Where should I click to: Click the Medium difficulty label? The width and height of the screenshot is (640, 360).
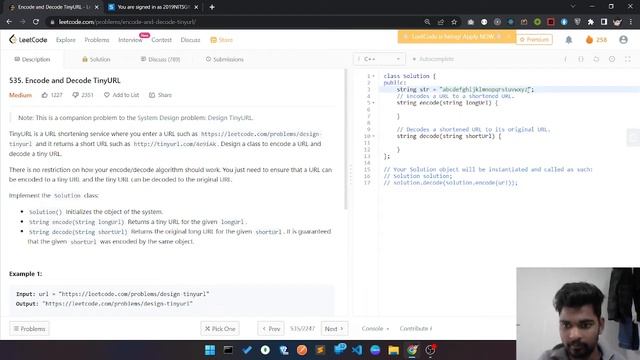pyautogui.click(x=20, y=95)
